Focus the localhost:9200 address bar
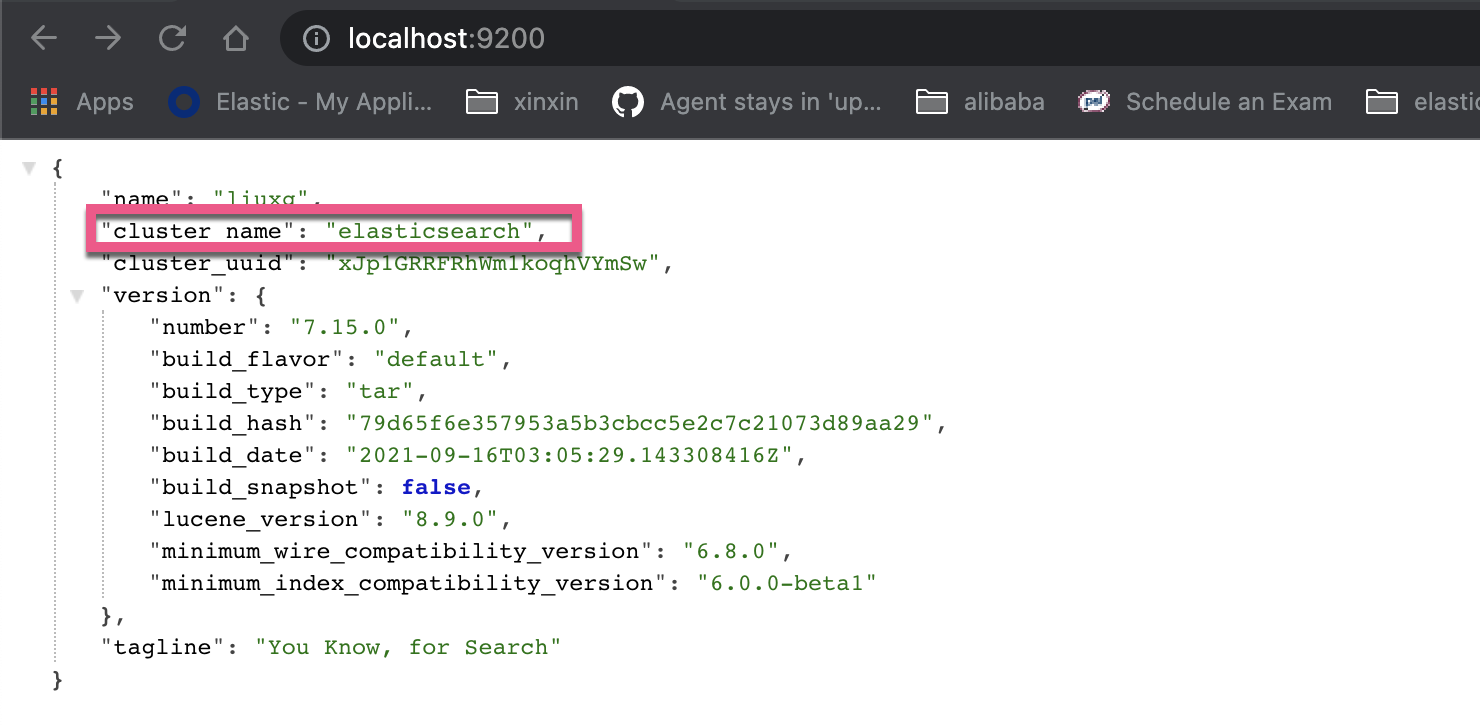Screen dimensions: 1480x726 (880, 39)
